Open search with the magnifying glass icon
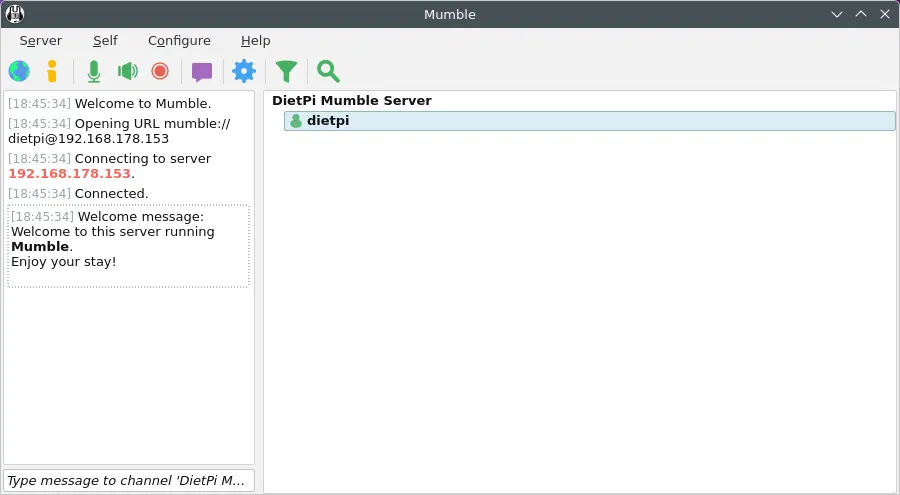The height and width of the screenshot is (495, 900). 328,71
